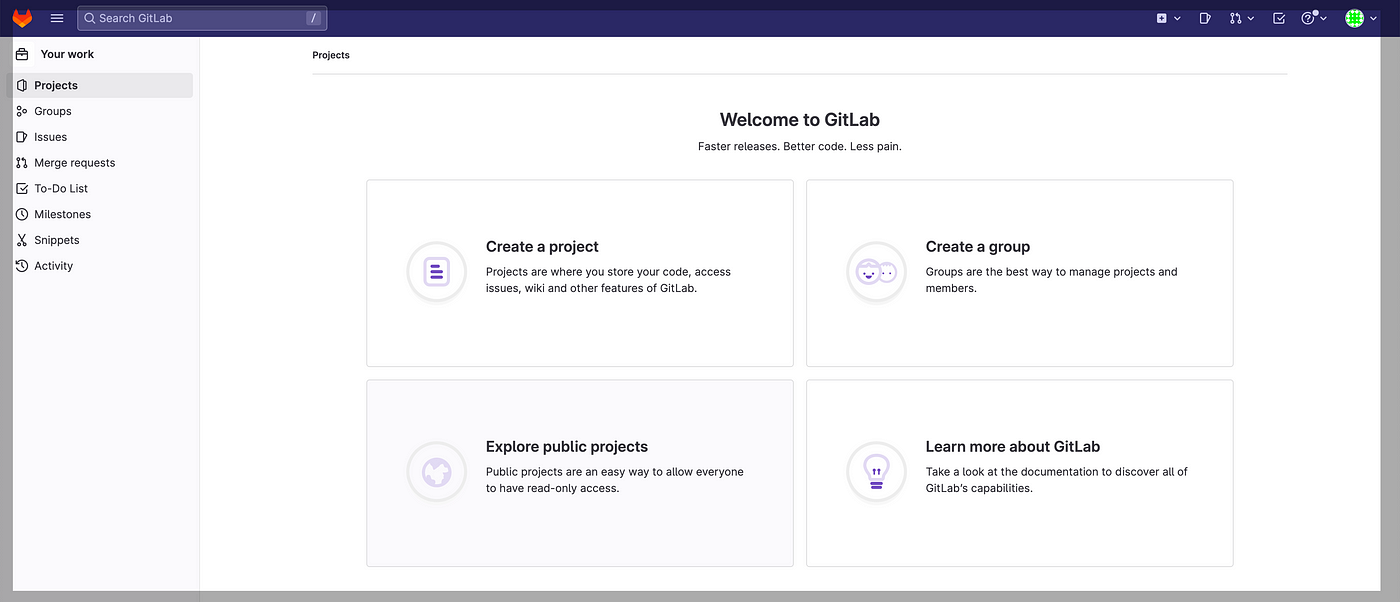1400x602 pixels.
Task: Click the Snippets scissors icon
Action: (22, 240)
